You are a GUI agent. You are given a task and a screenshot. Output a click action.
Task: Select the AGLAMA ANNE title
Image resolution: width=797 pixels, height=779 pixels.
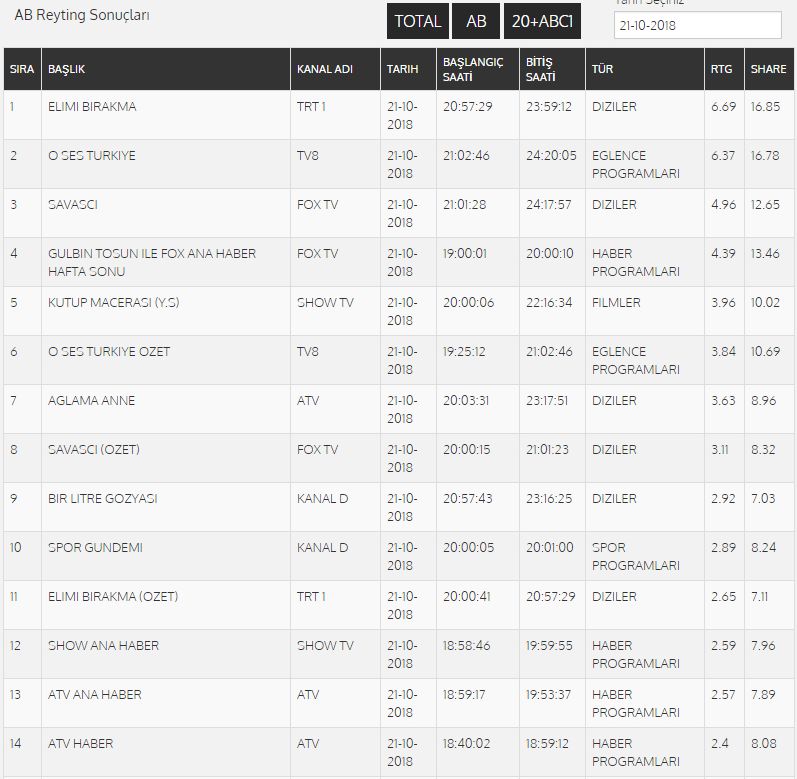point(91,400)
